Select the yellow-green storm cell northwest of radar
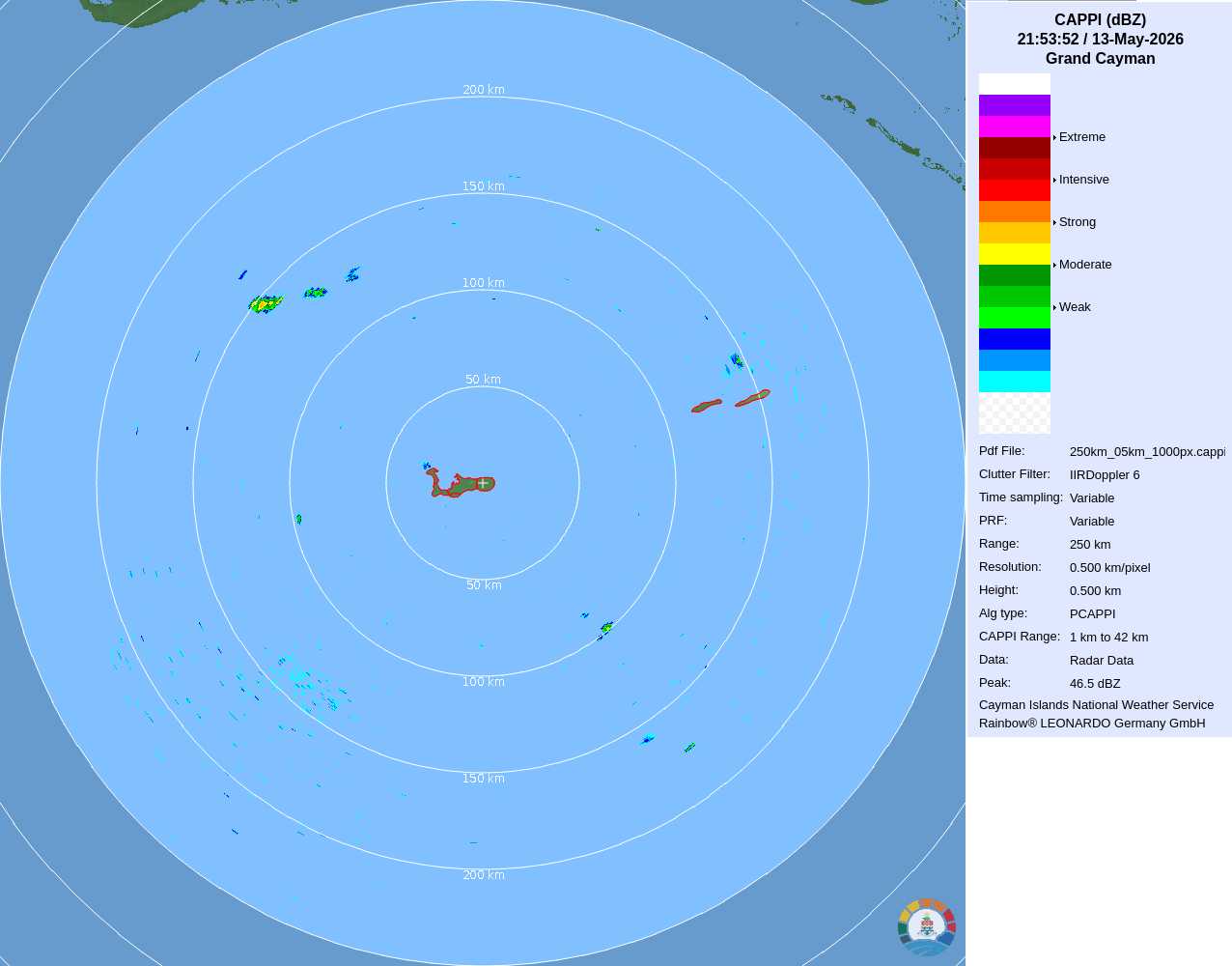This screenshot has width=1232, height=966. (x=265, y=304)
